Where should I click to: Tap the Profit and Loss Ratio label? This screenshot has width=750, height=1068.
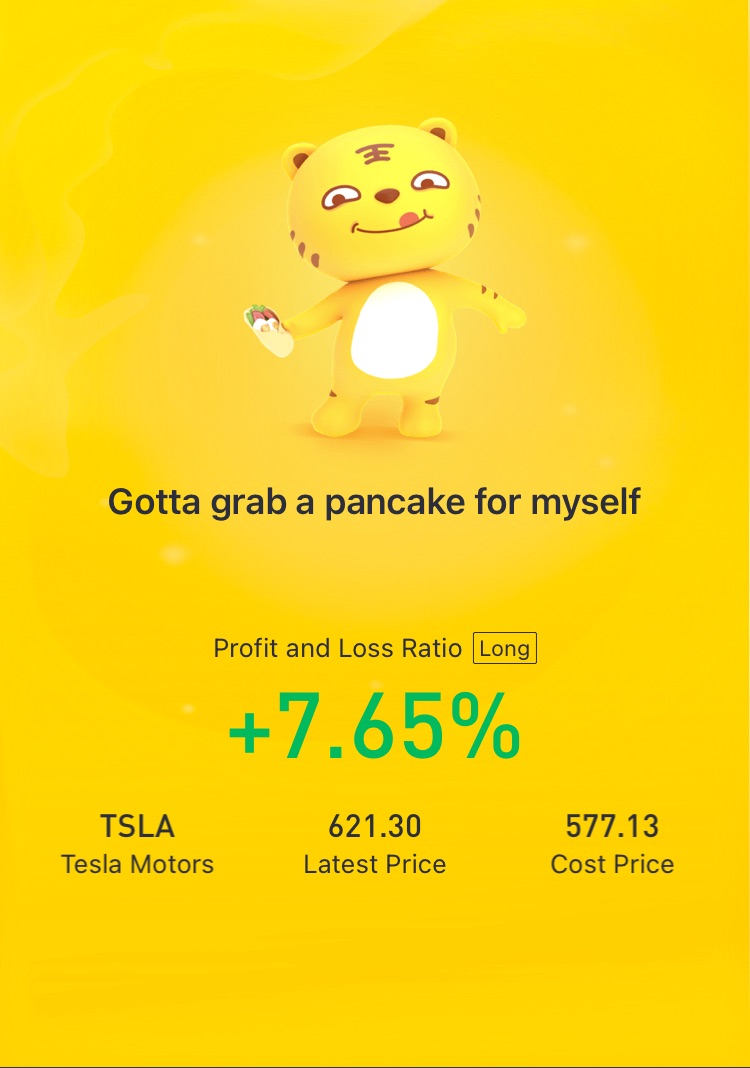click(x=337, y=648)
